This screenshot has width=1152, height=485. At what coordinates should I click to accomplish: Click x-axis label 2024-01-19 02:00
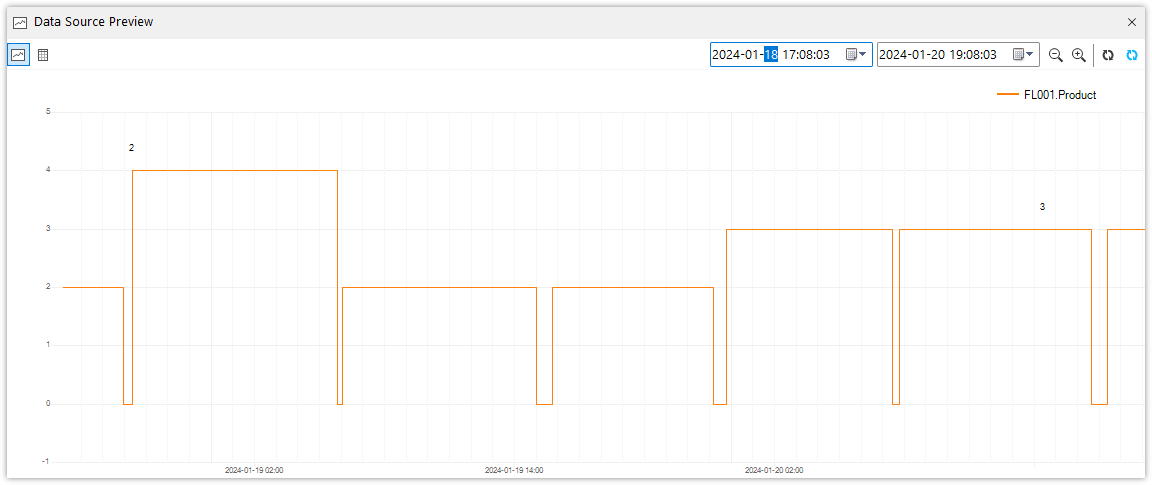[253, 470]
